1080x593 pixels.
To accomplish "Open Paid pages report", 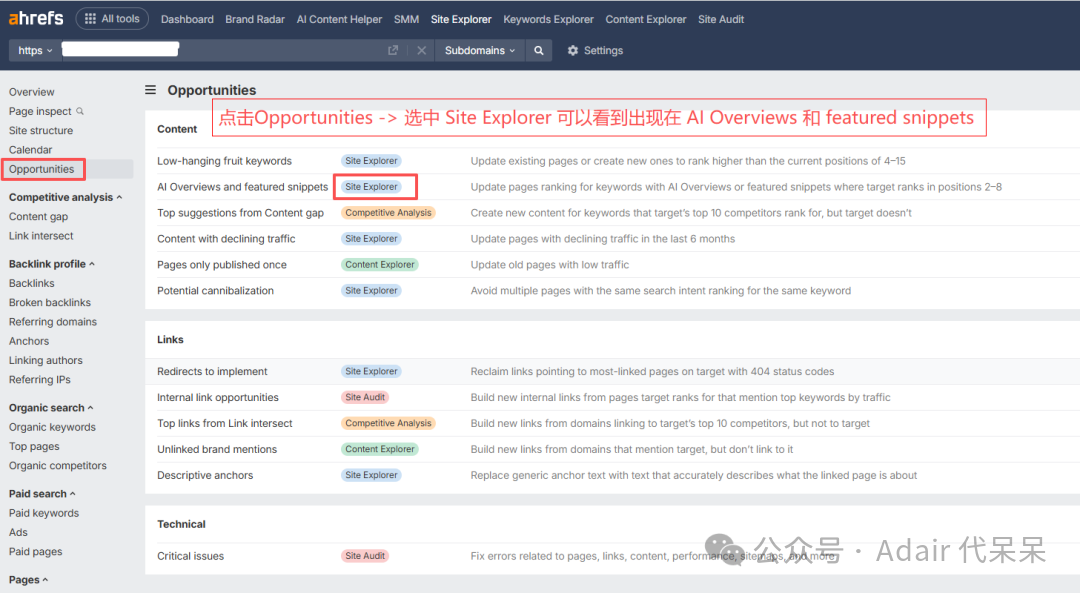I will point(36,552).
